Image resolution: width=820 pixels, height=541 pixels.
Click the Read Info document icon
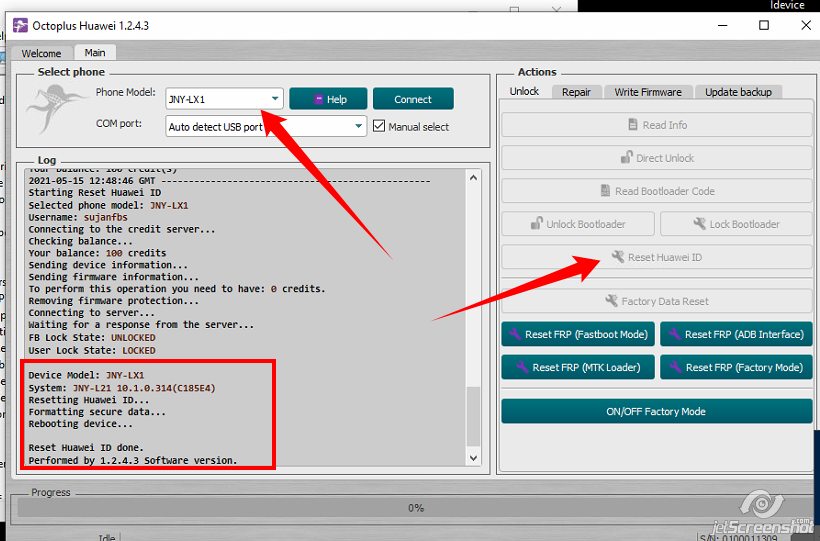click(633, 125)
